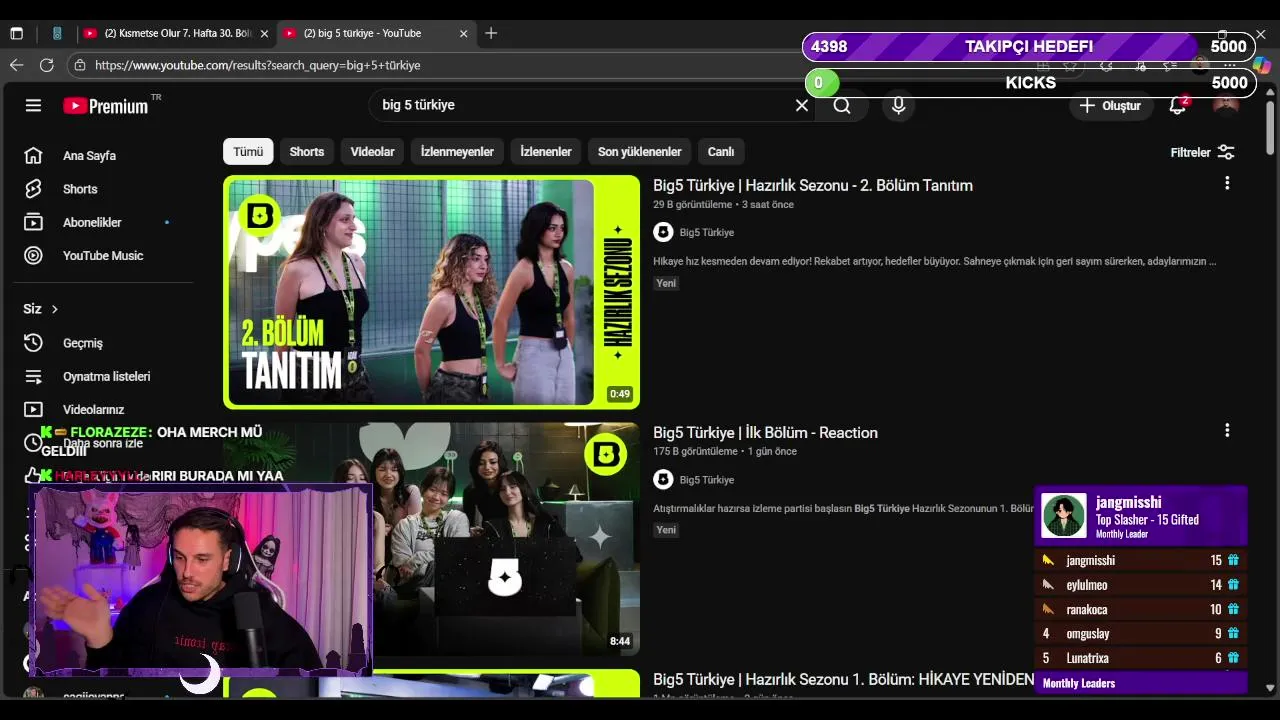Click the magnifier search button
This screenshot has height=720, width=1280.
pos(842,105)
